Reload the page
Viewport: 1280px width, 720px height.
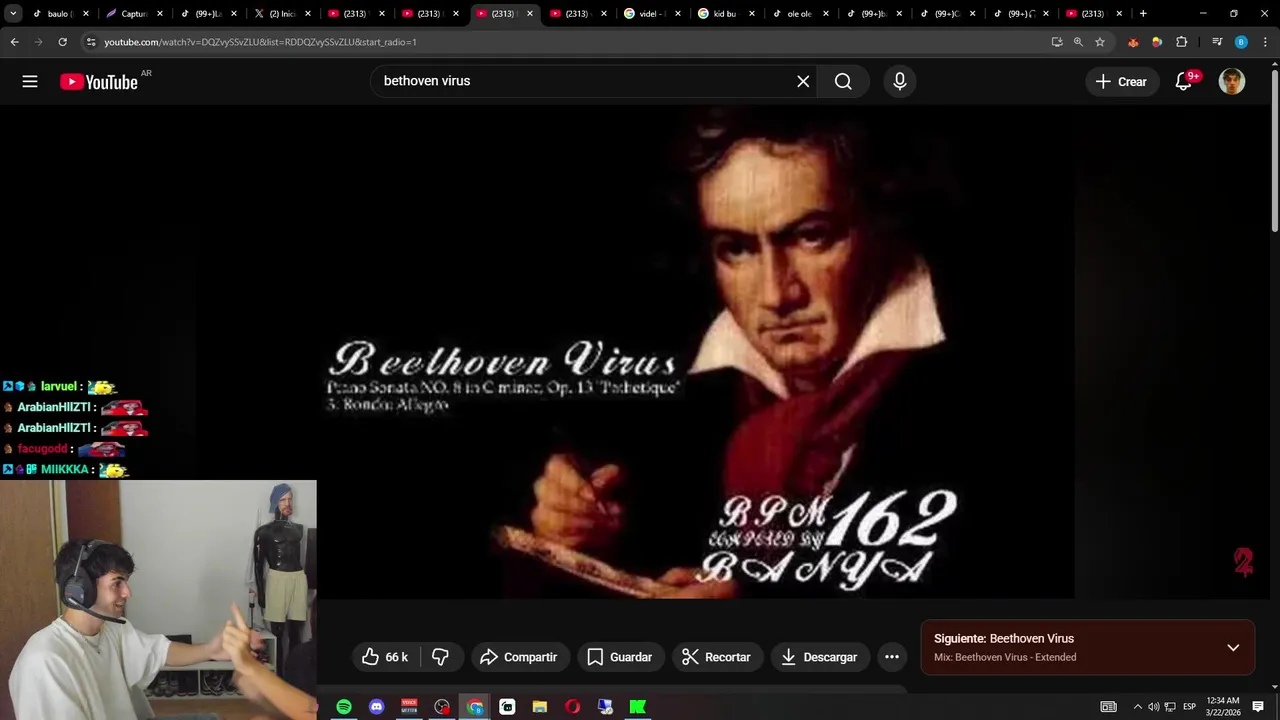pyautogui.click(x=62, y=42)
